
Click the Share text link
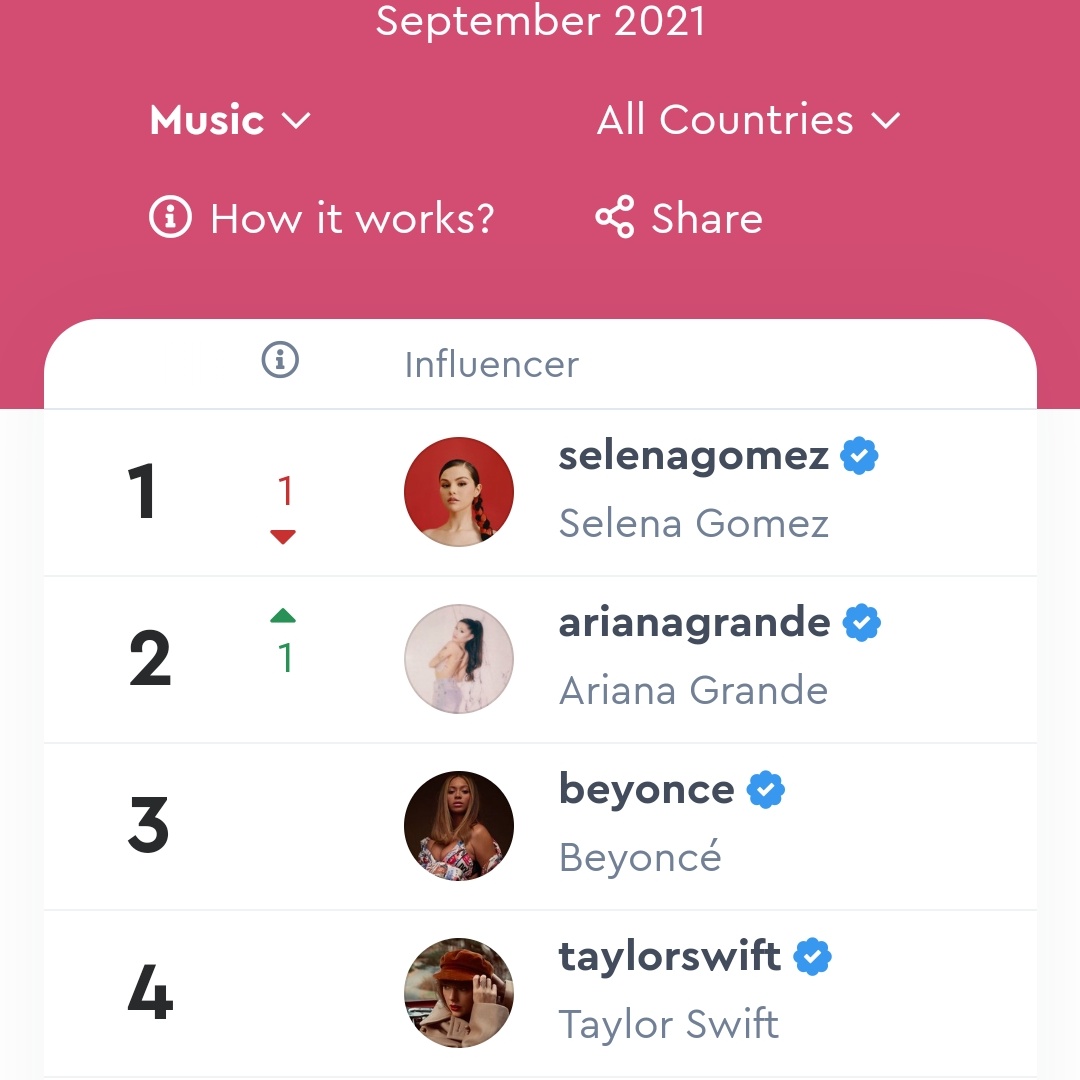[707, 218]
